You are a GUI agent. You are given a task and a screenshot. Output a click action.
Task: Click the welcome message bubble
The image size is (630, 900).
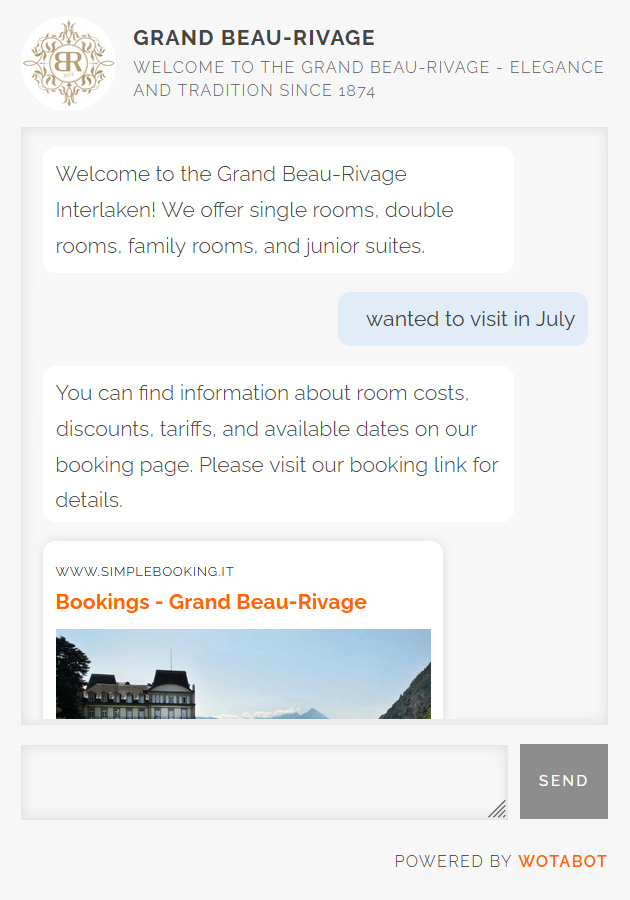click(x=278, y=210)
